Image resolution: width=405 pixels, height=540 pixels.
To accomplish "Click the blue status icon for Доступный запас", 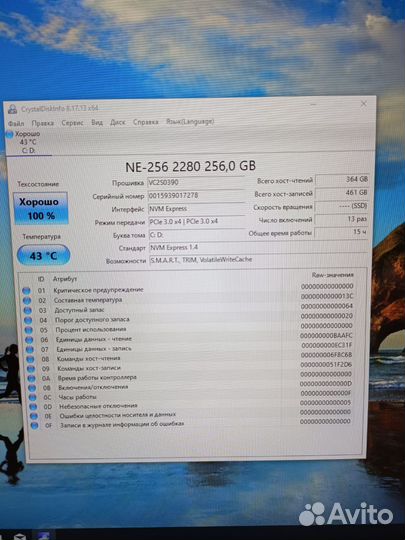I will (28, 311).
